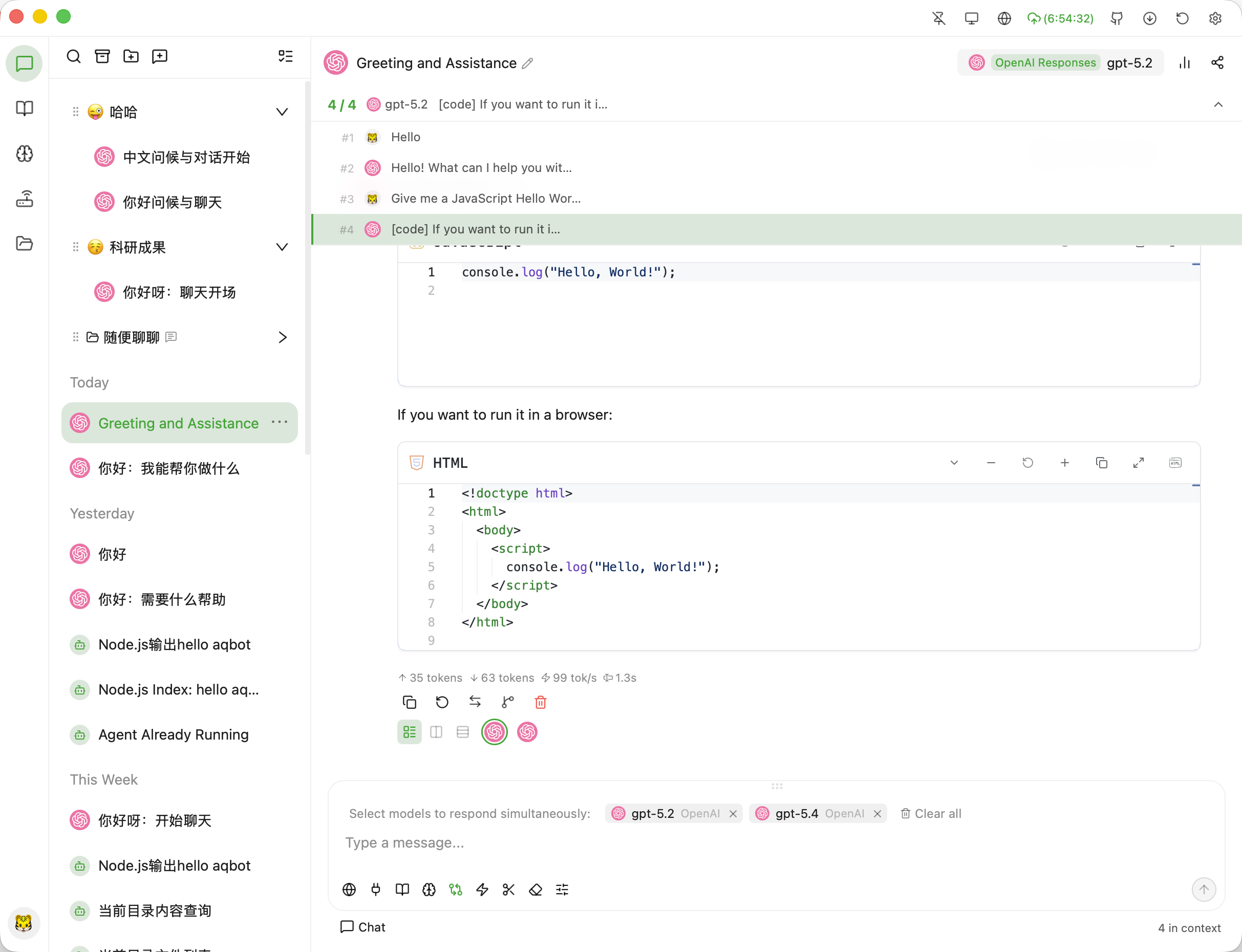The width and height of the screenshot is (1242, 952).
Task: Switch to side-by-side response layout view
Action: [436, 732]
